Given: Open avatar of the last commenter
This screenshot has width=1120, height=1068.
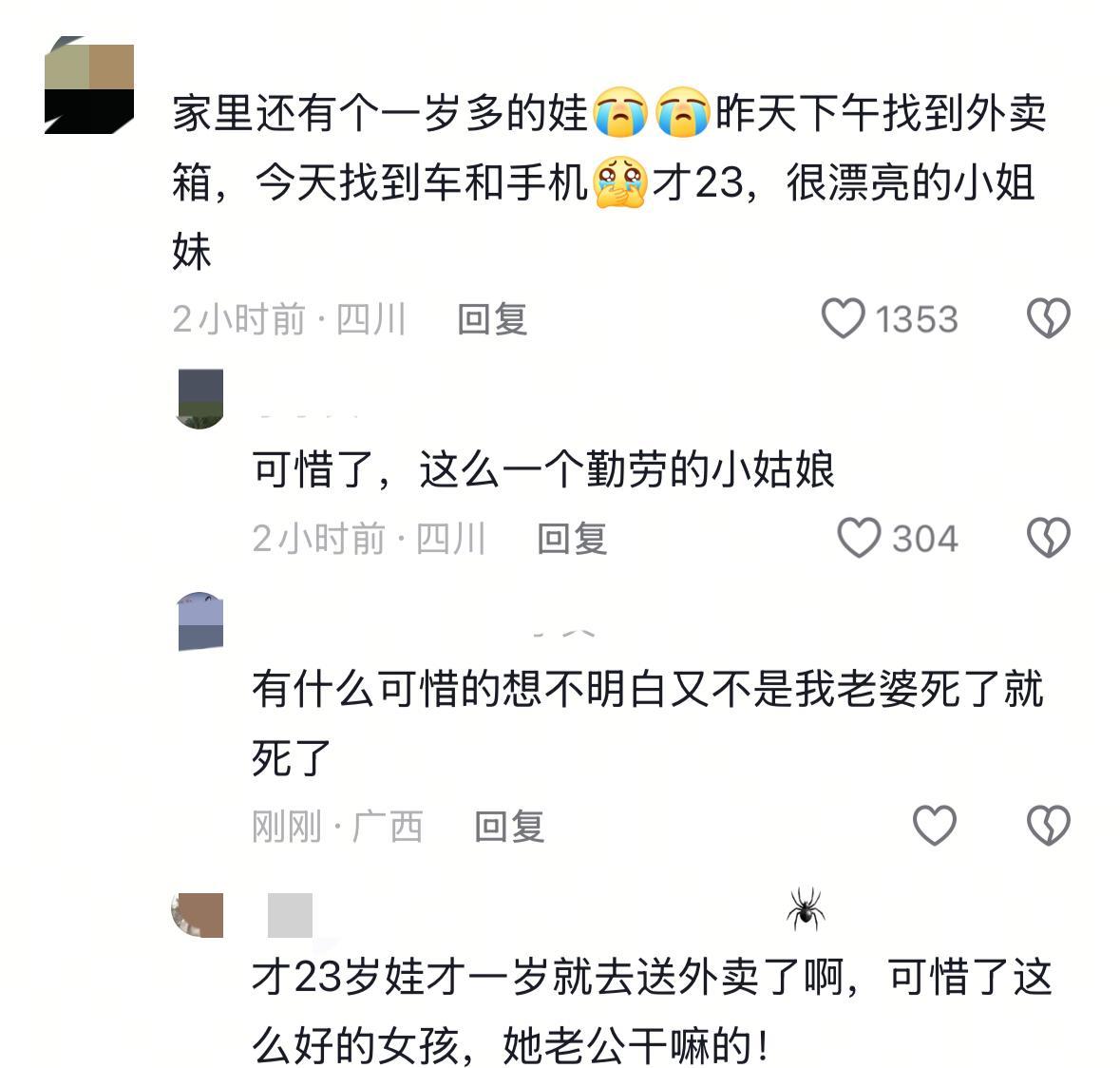Looking at the screenshot, I should pyautogui.click(x=198, y=914).
